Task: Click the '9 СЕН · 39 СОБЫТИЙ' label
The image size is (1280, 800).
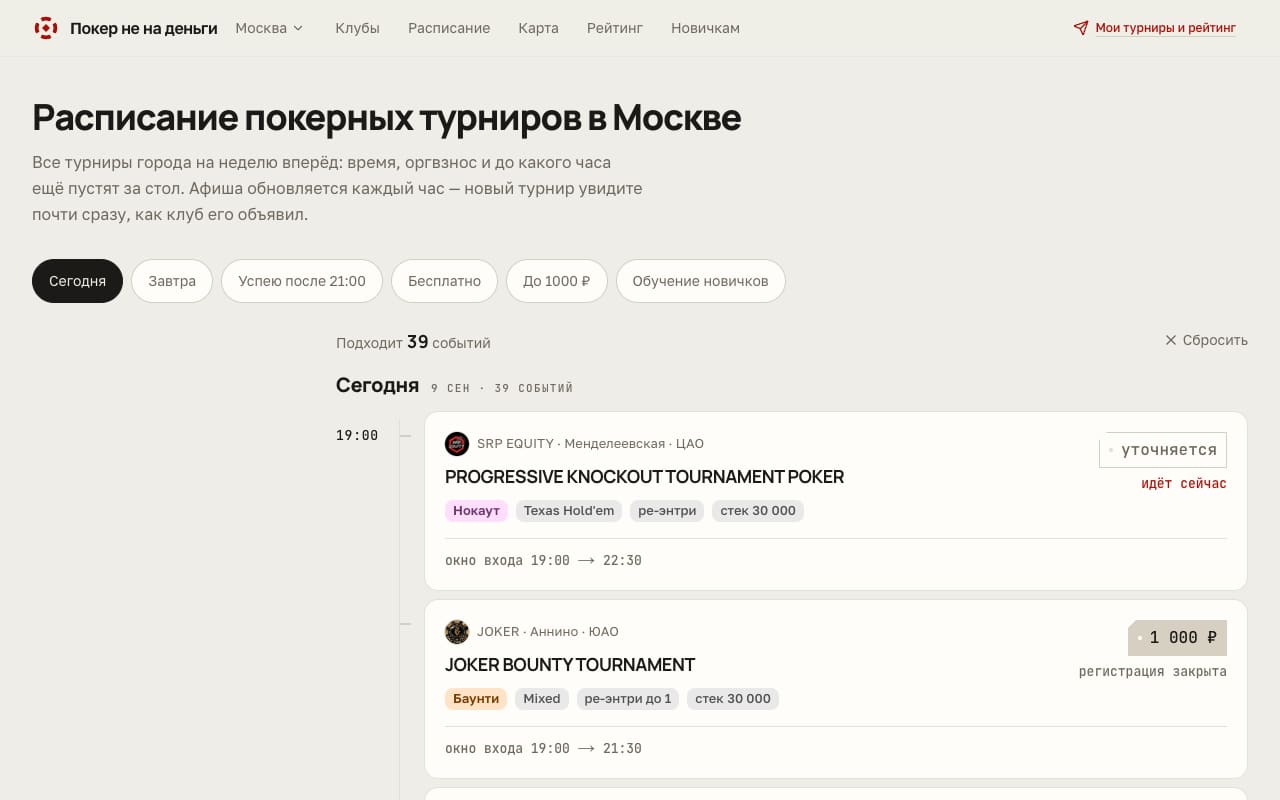Action: (x=502, y=388)
